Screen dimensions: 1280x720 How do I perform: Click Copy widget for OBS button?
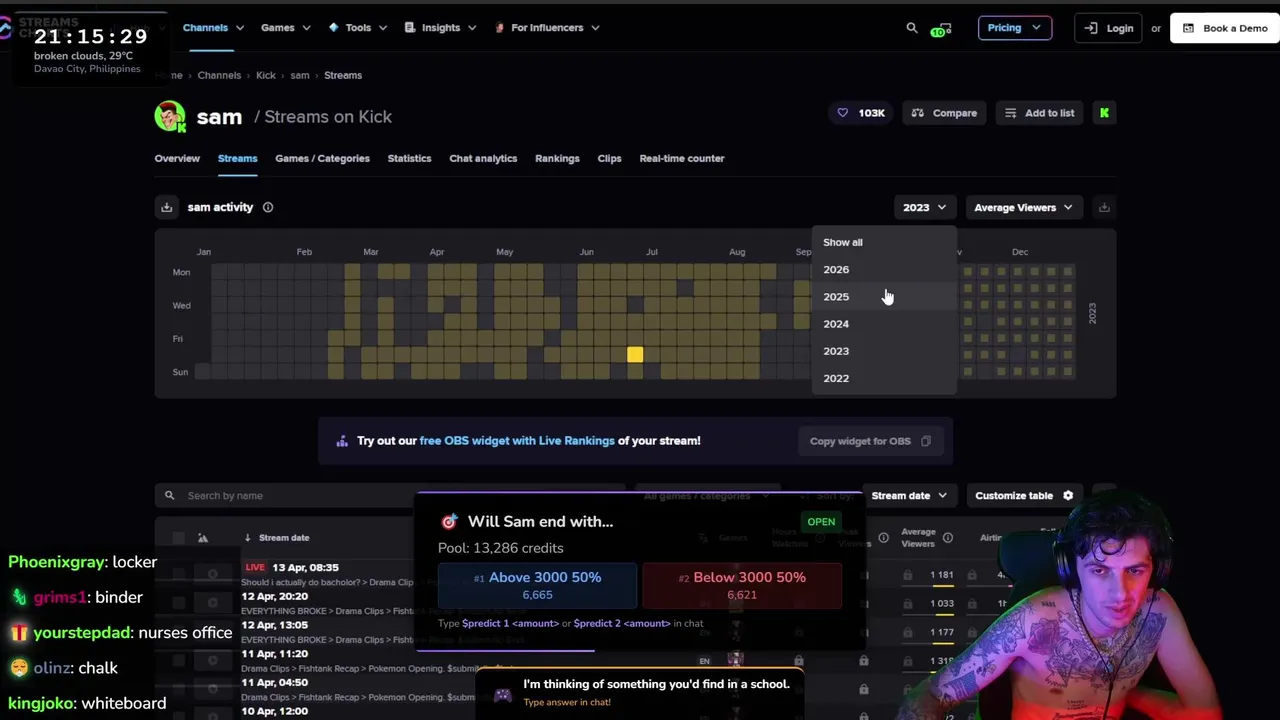click(x=870, y=441)
